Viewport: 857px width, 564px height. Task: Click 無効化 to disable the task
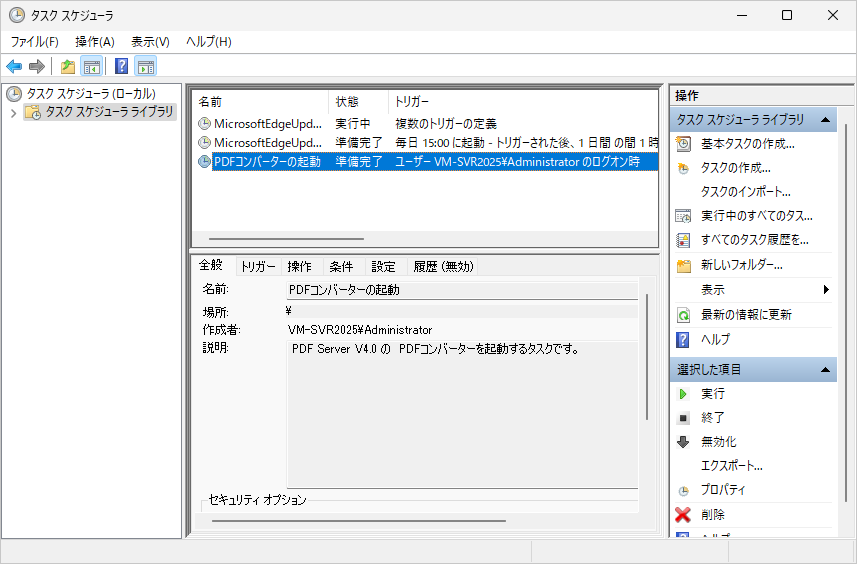(719, 442)
